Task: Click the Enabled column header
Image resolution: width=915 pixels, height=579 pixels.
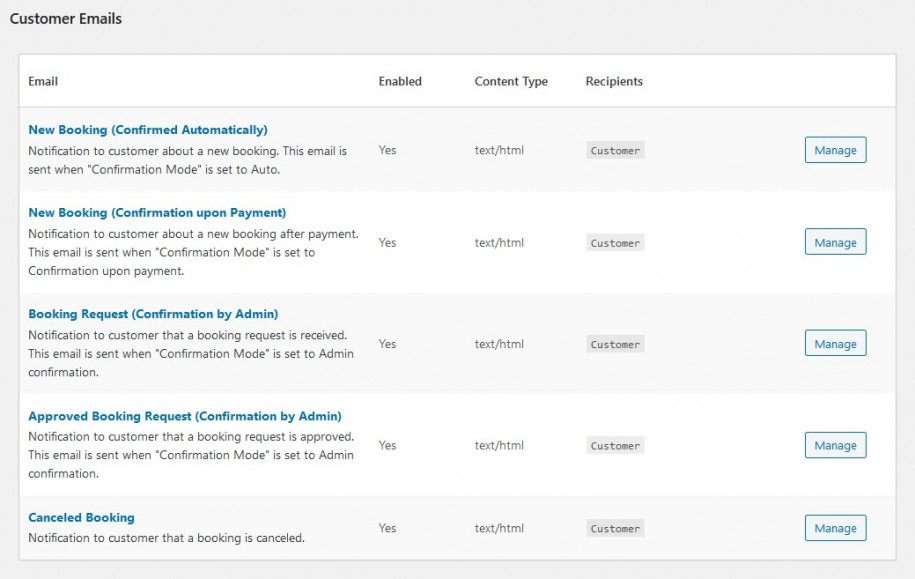Action: pyautogui.click(x=400, y=81)
